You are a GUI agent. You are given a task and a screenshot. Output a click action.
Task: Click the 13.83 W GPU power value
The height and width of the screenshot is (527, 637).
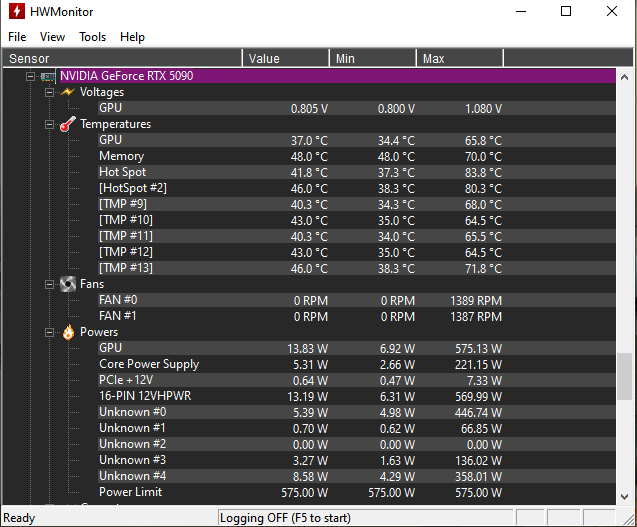[x=308, y=349]
